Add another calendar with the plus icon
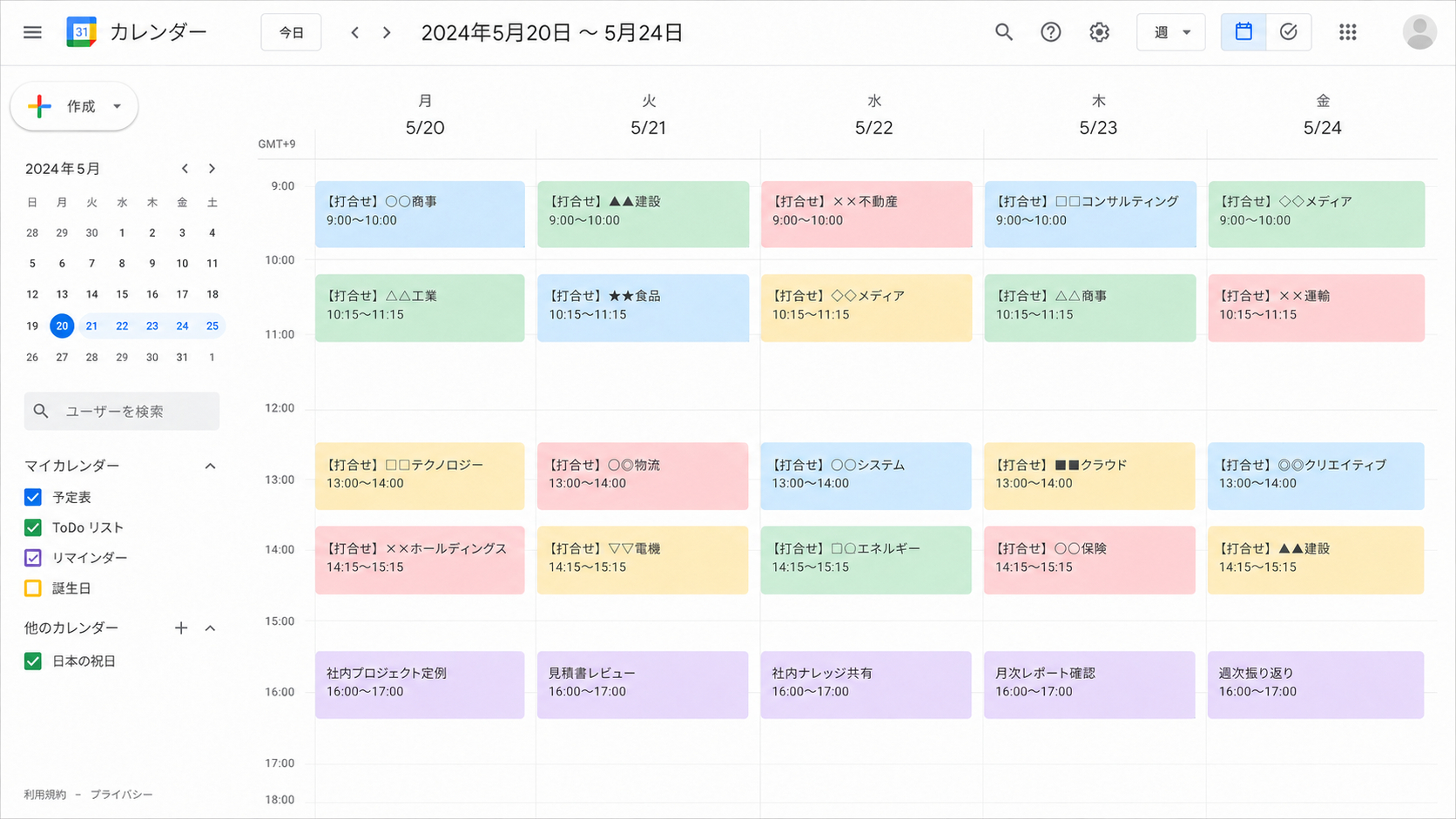This screenshot has width=1456, height=819. click(181, 628)
